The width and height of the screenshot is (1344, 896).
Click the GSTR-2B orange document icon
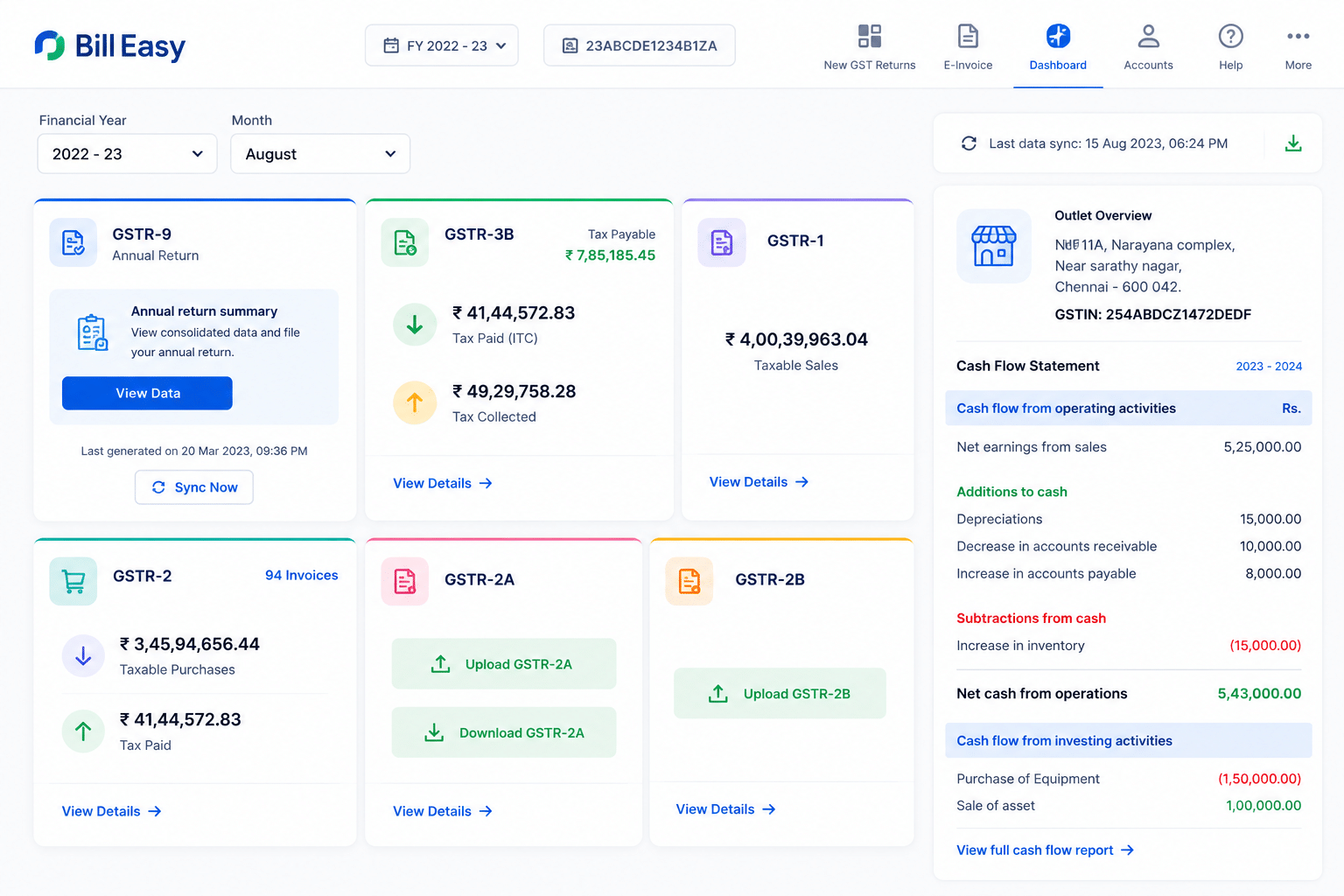click(689, 581)
